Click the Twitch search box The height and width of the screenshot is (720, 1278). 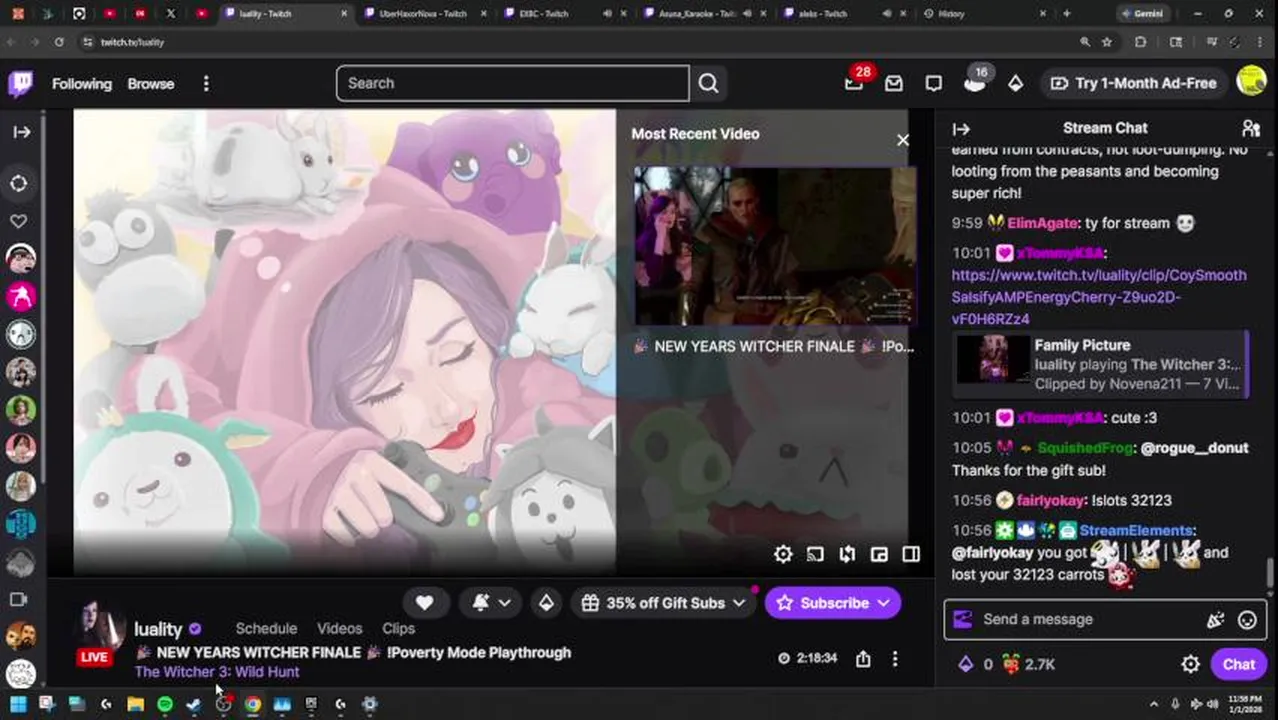[x=512, y=83]
